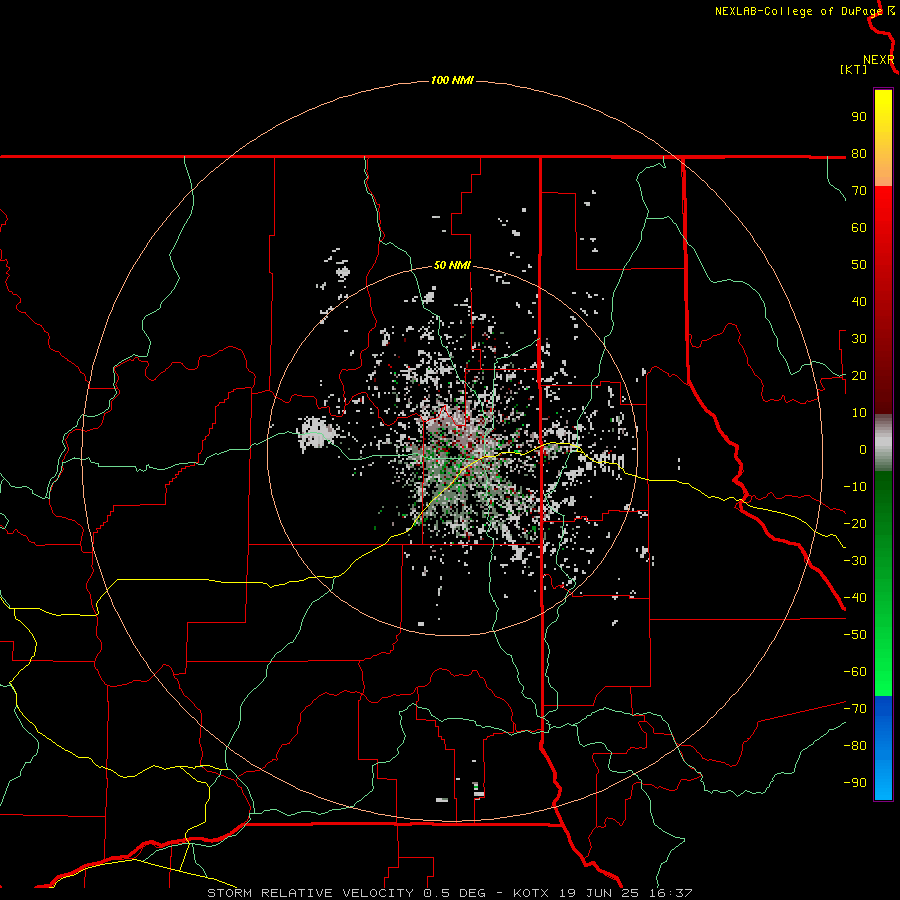Pick the -70 label on the scale

coord(855,709)
